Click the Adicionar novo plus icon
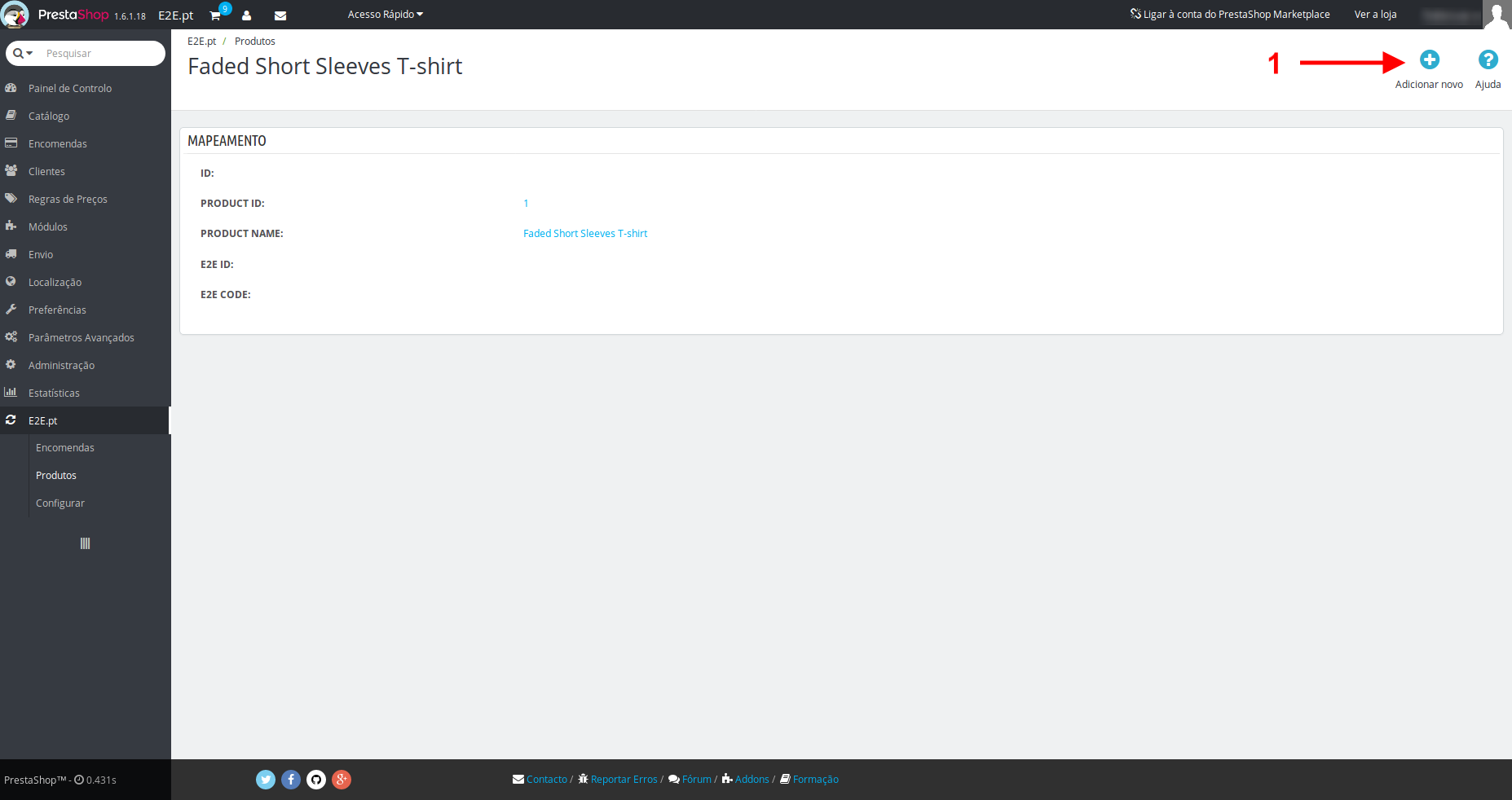 coord(1429,60)
